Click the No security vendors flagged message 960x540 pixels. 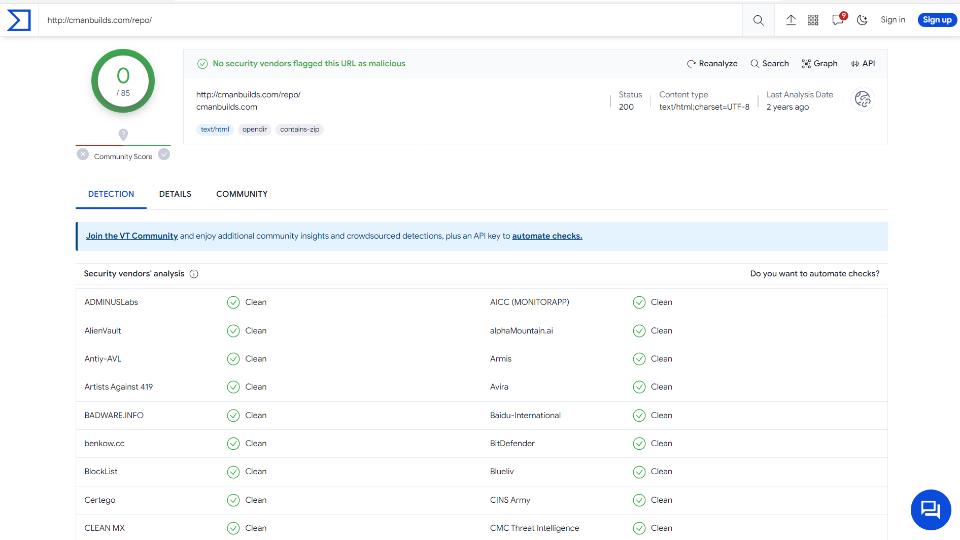(309, 63)
